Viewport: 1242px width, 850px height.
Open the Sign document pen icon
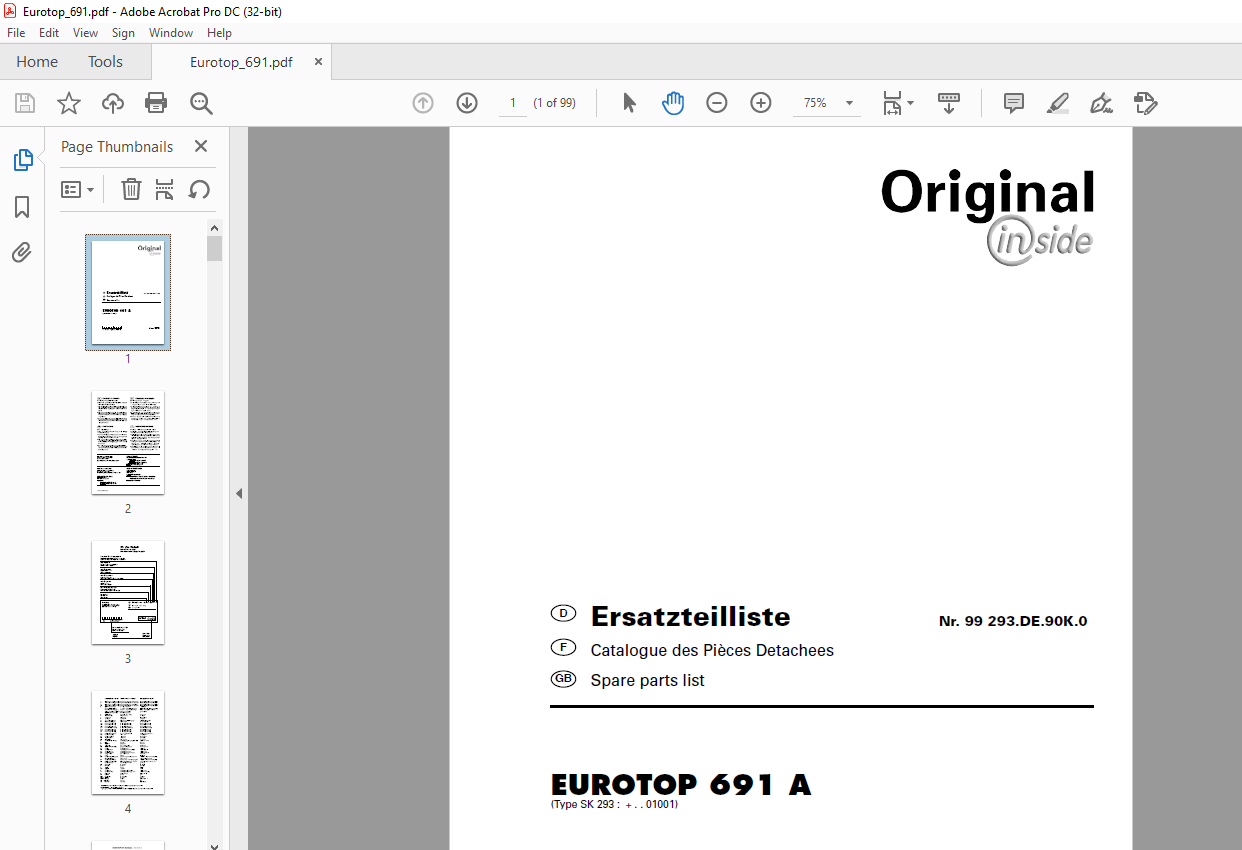(1102, 103)
